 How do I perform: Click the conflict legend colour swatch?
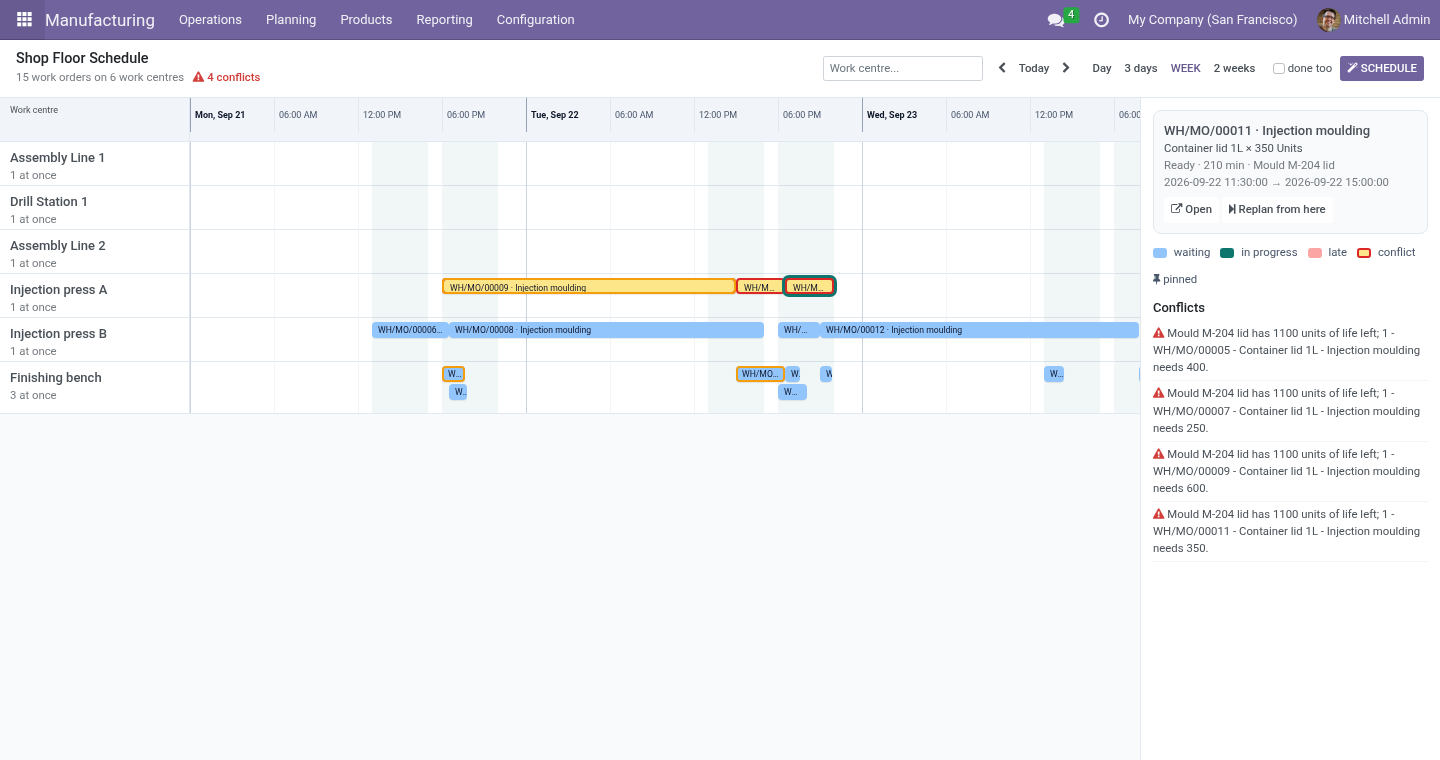[x=1364, y=253]
